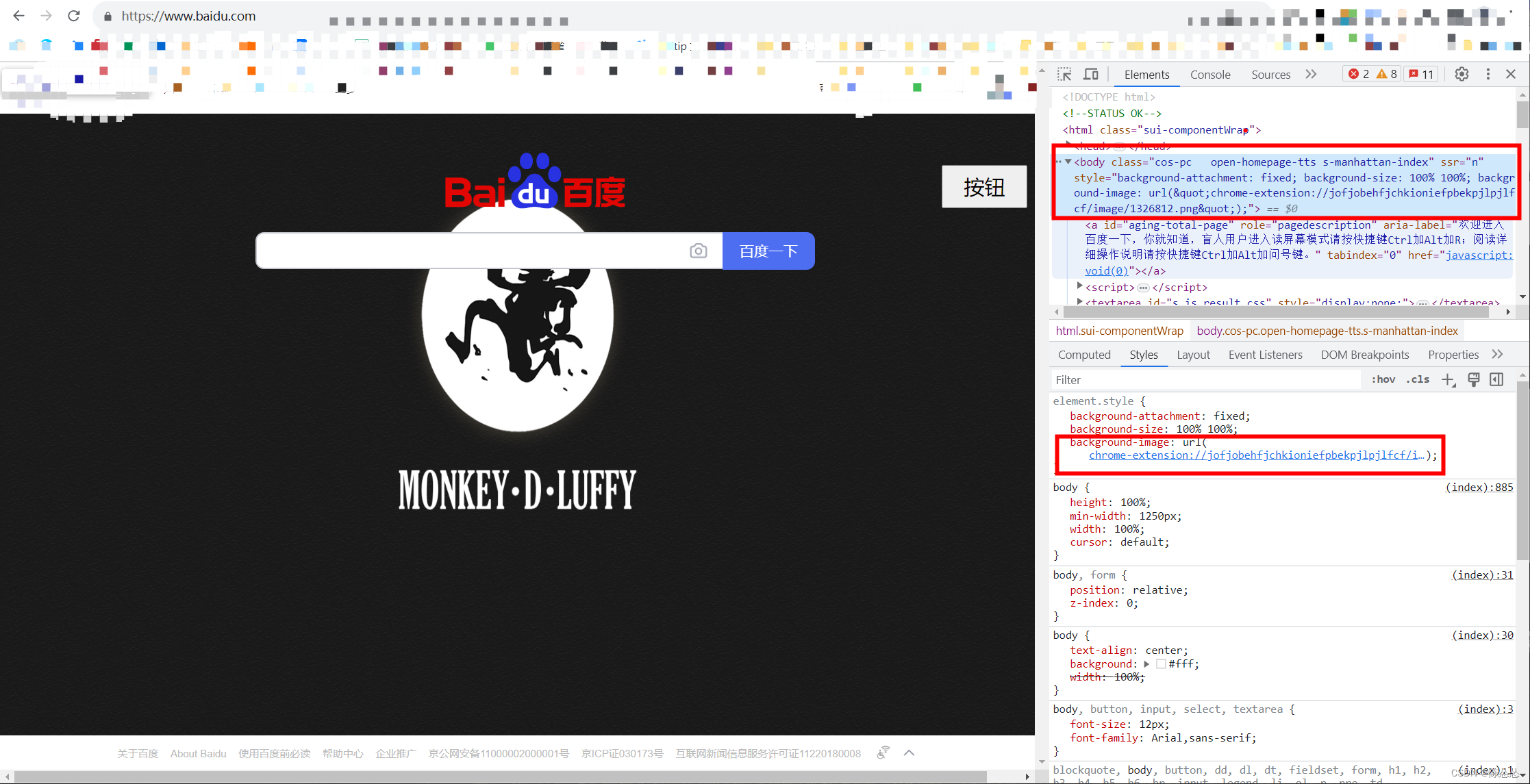Toggle the computed styles sidebar icon
Image resolution: width=1530 pixels, height=784 pixels.
(1497, 380)
